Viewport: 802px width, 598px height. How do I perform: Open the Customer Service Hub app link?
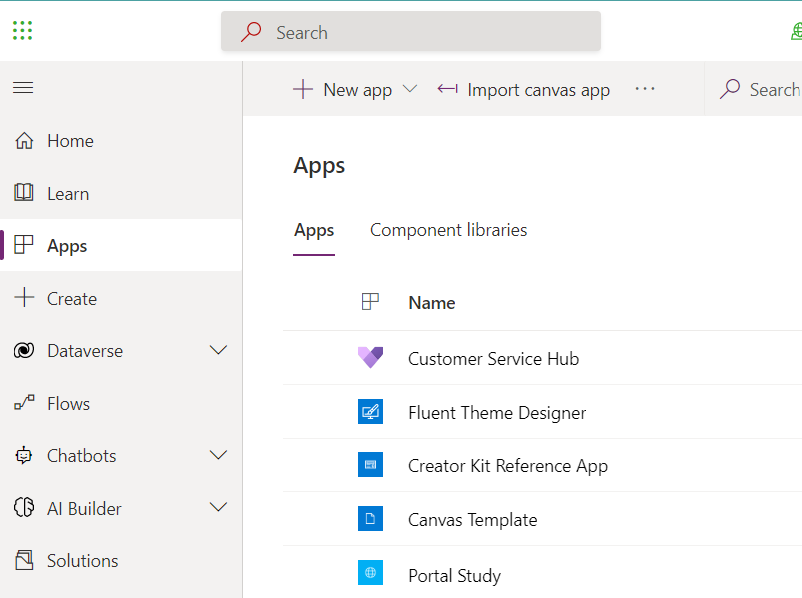(x=493, y=358)
